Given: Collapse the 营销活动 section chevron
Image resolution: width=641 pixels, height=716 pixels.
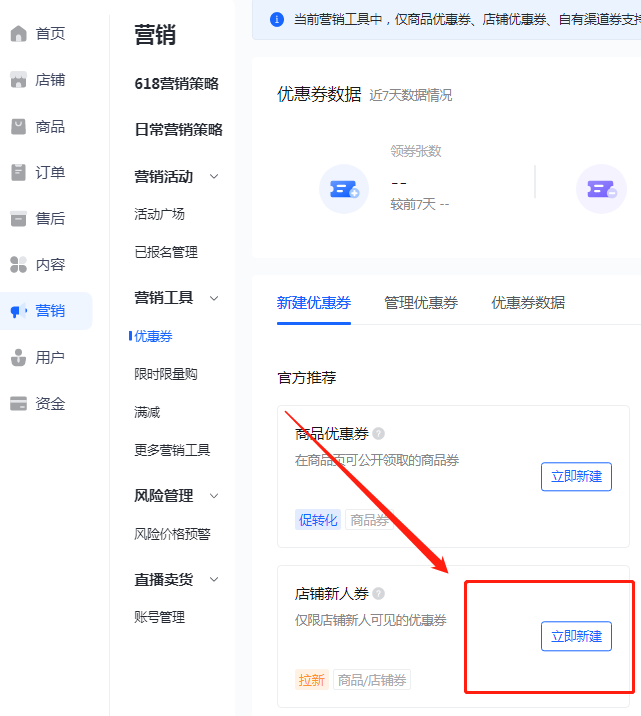Looking at the screenshot, I should (x=214, y=177).
